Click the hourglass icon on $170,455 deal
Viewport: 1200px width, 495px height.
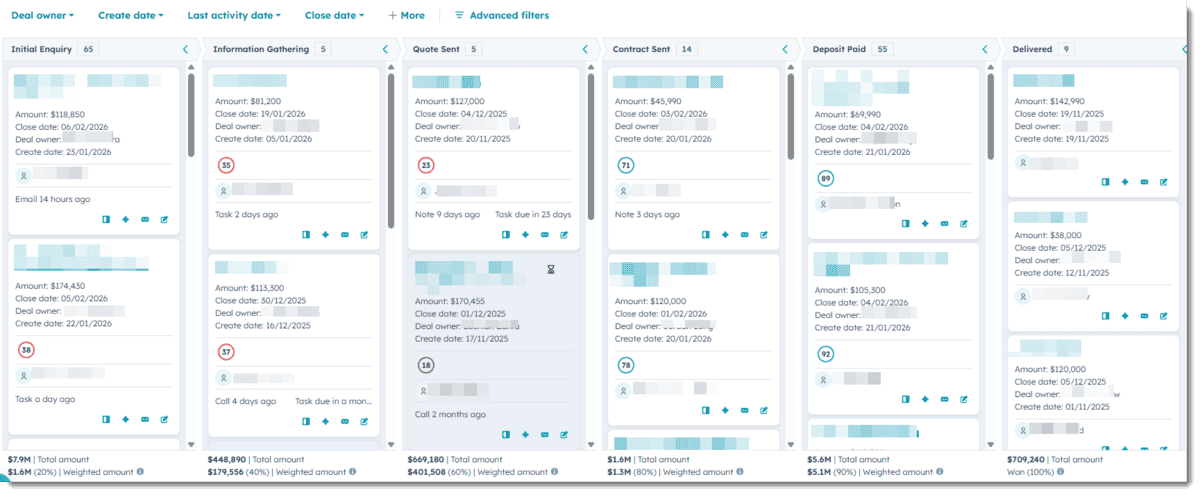click(550, 269)
